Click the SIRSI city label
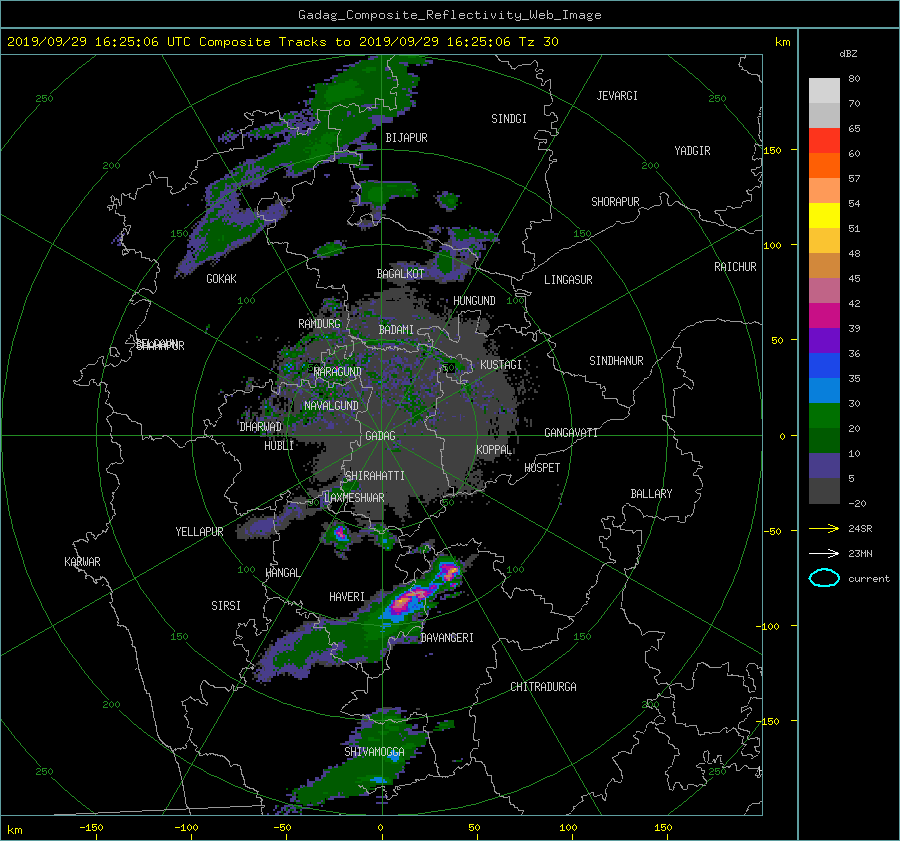 point(226,606)
